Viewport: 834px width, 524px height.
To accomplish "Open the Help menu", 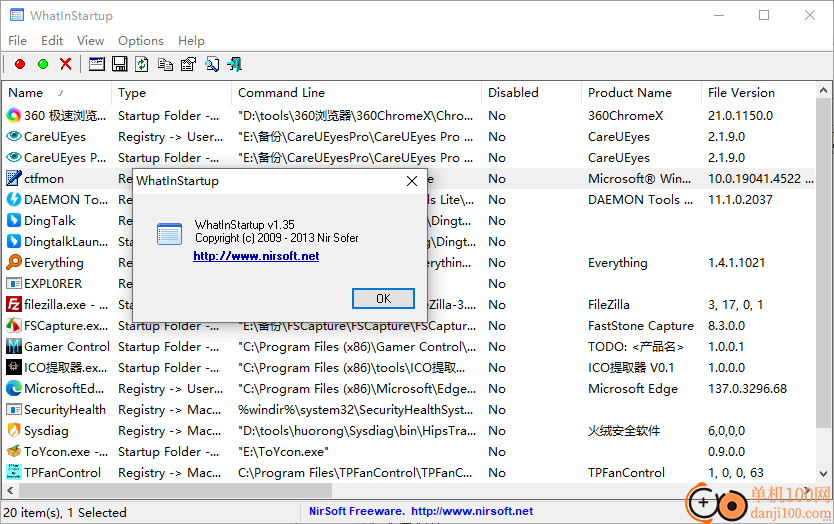I will (x=191, y=41).
